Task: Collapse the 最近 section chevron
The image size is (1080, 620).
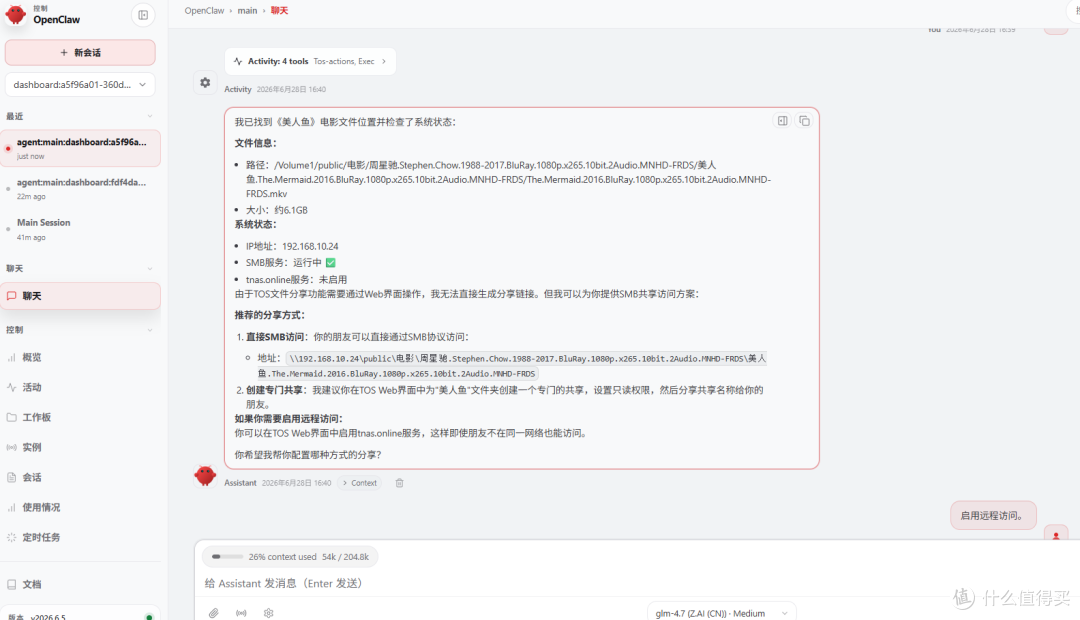Action: [x=149, y=116]
